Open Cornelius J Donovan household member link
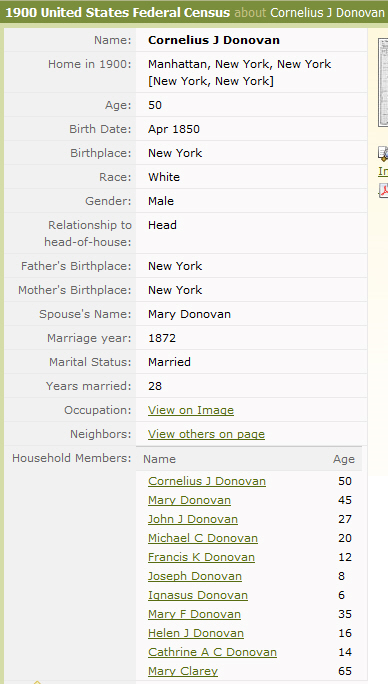 coord(207,481)
